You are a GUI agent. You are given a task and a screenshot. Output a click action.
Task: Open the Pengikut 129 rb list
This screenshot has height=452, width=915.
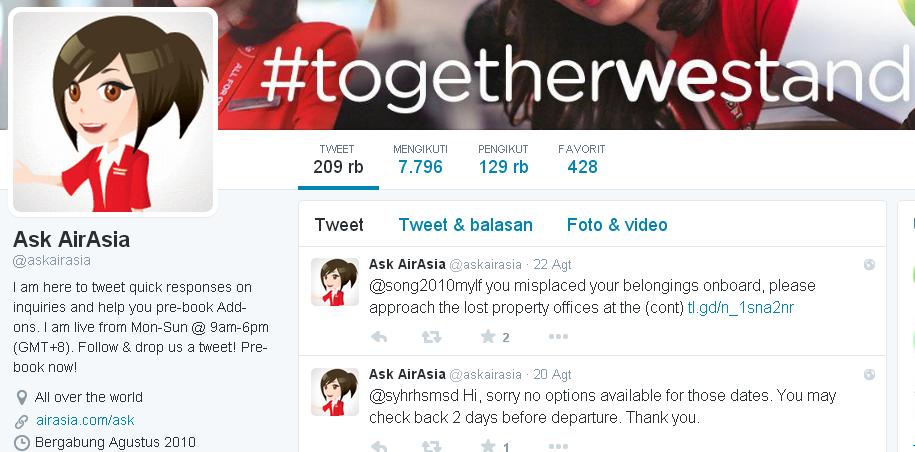click(x=503, y=160)
